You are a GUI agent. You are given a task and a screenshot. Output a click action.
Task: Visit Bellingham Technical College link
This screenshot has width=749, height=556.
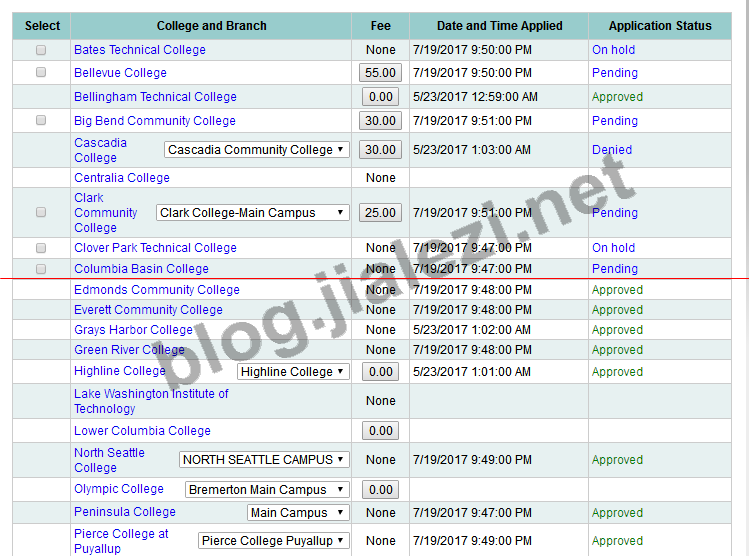pos(155,96)
